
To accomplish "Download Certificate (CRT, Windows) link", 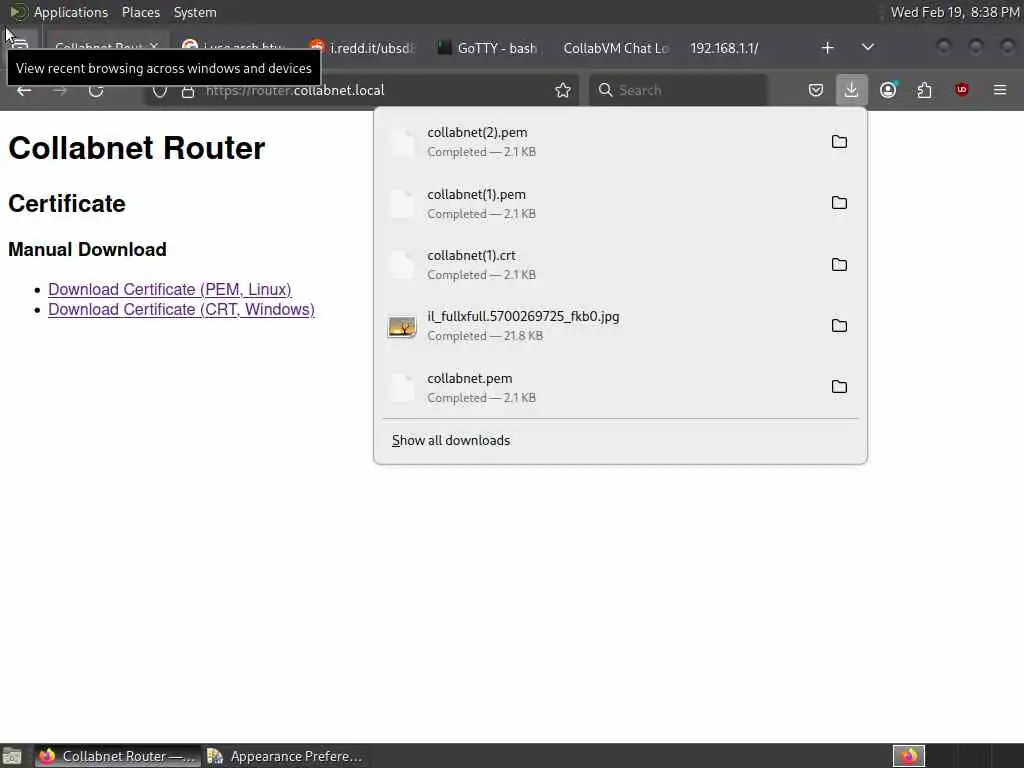I will coord(182,310).
